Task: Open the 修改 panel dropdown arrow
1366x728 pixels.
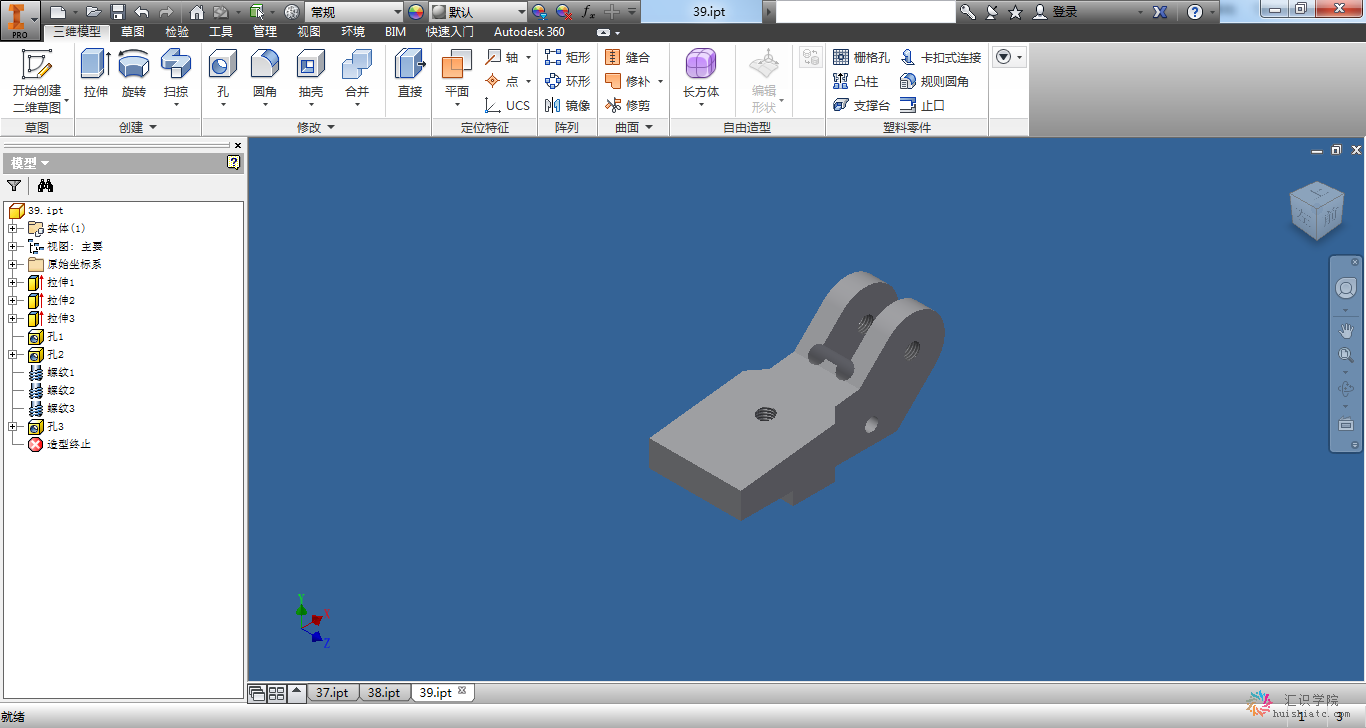Action: (x=331, y=128)
